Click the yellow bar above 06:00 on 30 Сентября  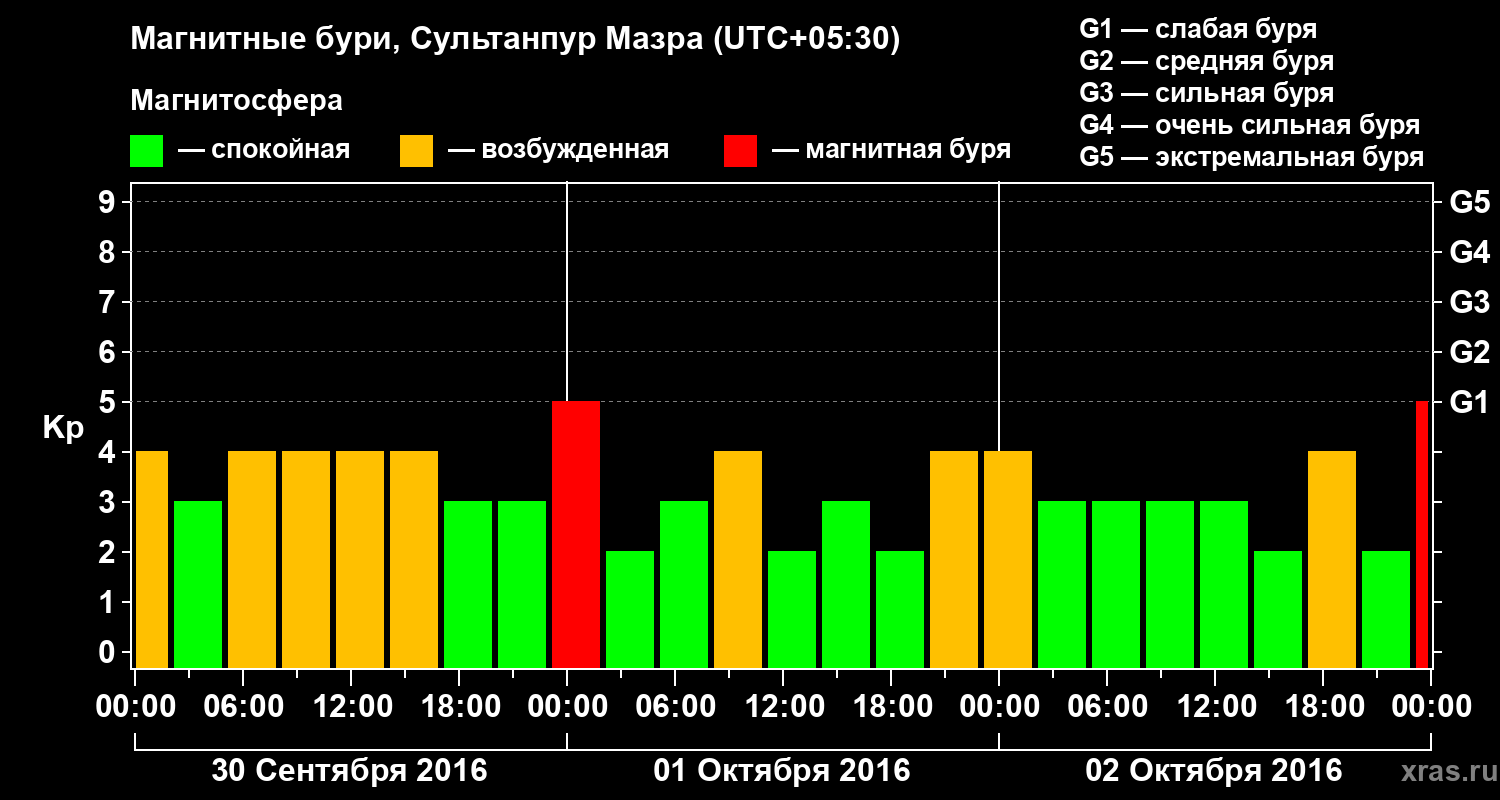(x=252, y=559)
